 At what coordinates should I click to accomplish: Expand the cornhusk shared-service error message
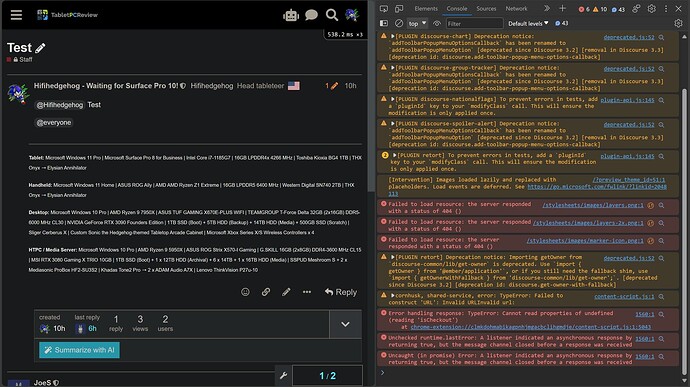pyautogui.click(x=392, y=295)
